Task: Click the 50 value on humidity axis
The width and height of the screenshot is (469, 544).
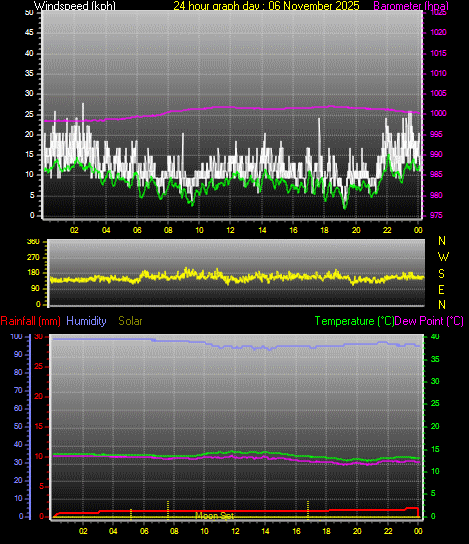Action: pyautogui.click(x=18, y=426)
